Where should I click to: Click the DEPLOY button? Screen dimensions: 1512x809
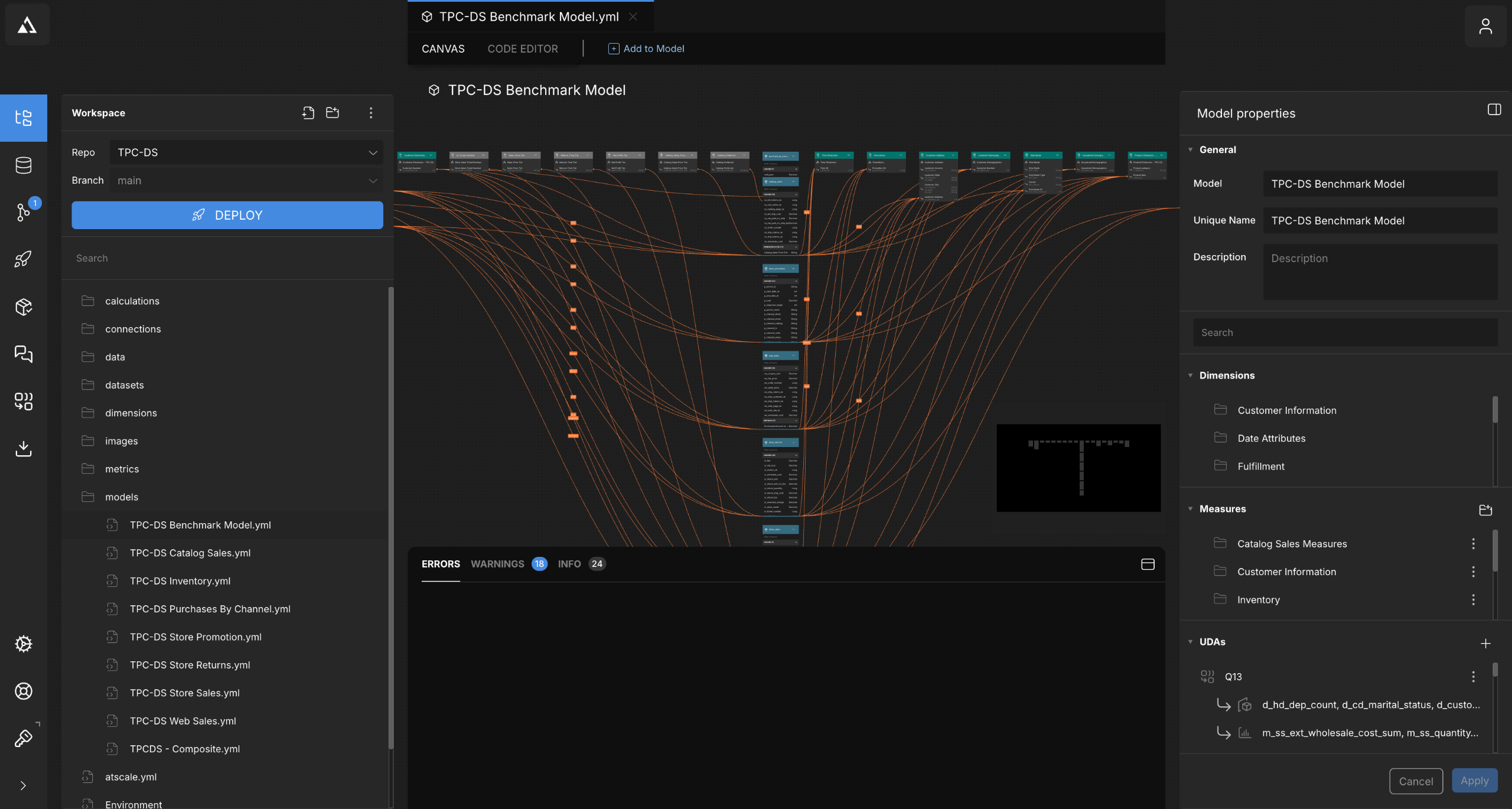pos(227,215)
